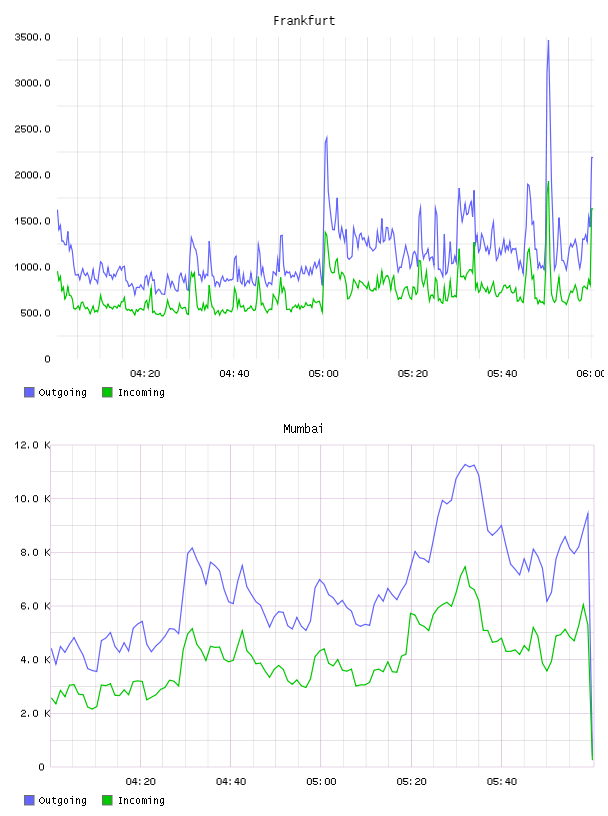Click the 05:20 time label on Frankfurt chart
608x816 pixels.
pos(413,373)
